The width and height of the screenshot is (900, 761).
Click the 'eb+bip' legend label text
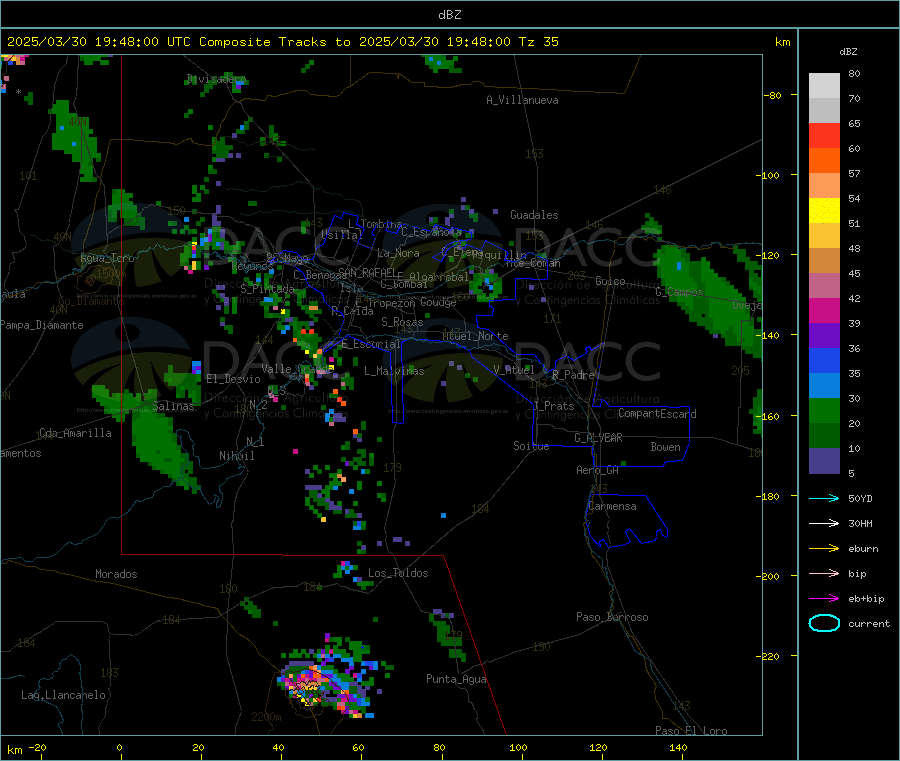pyautogui.click(x=866, y=599)
